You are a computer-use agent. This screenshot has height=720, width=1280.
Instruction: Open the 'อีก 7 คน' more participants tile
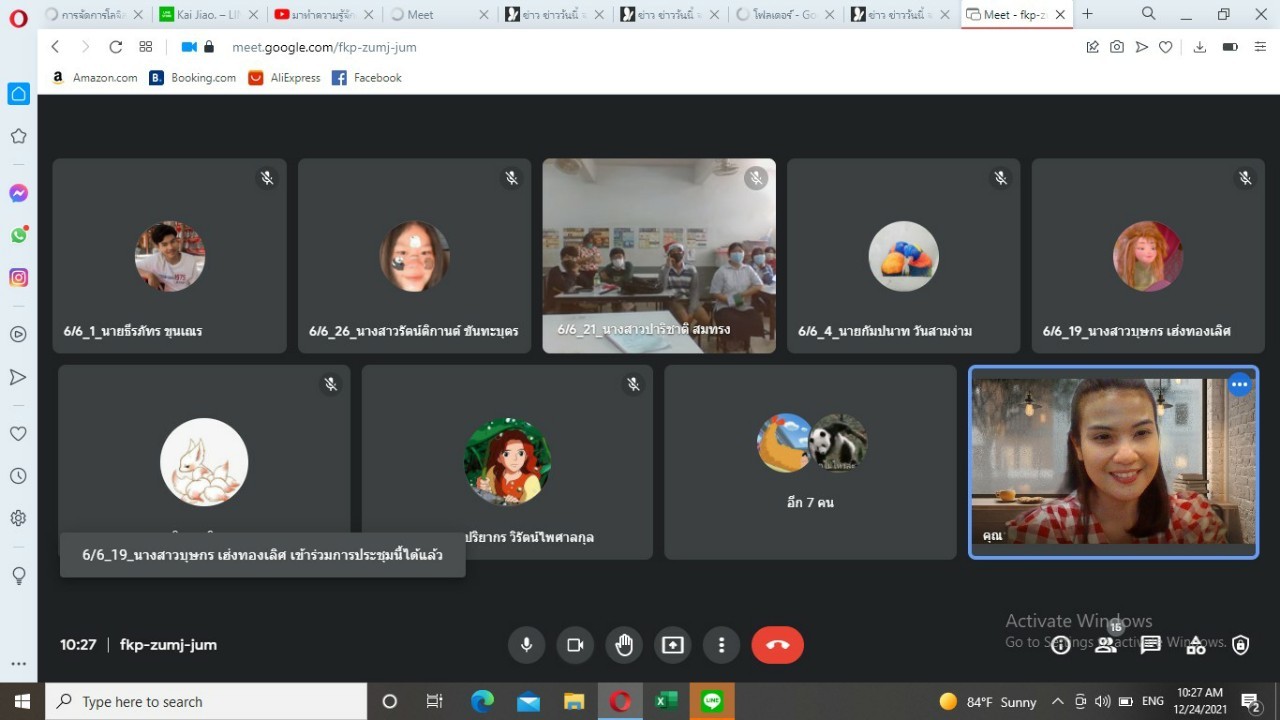click(x=810, y=462)
